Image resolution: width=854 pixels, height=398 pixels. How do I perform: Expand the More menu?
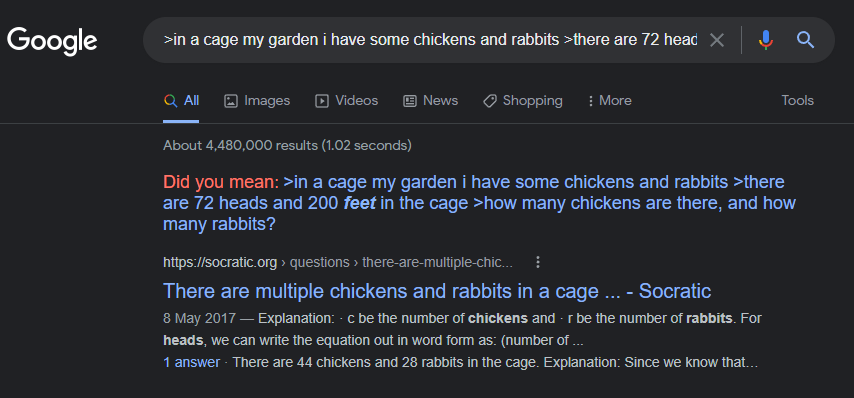pos(609,101)
